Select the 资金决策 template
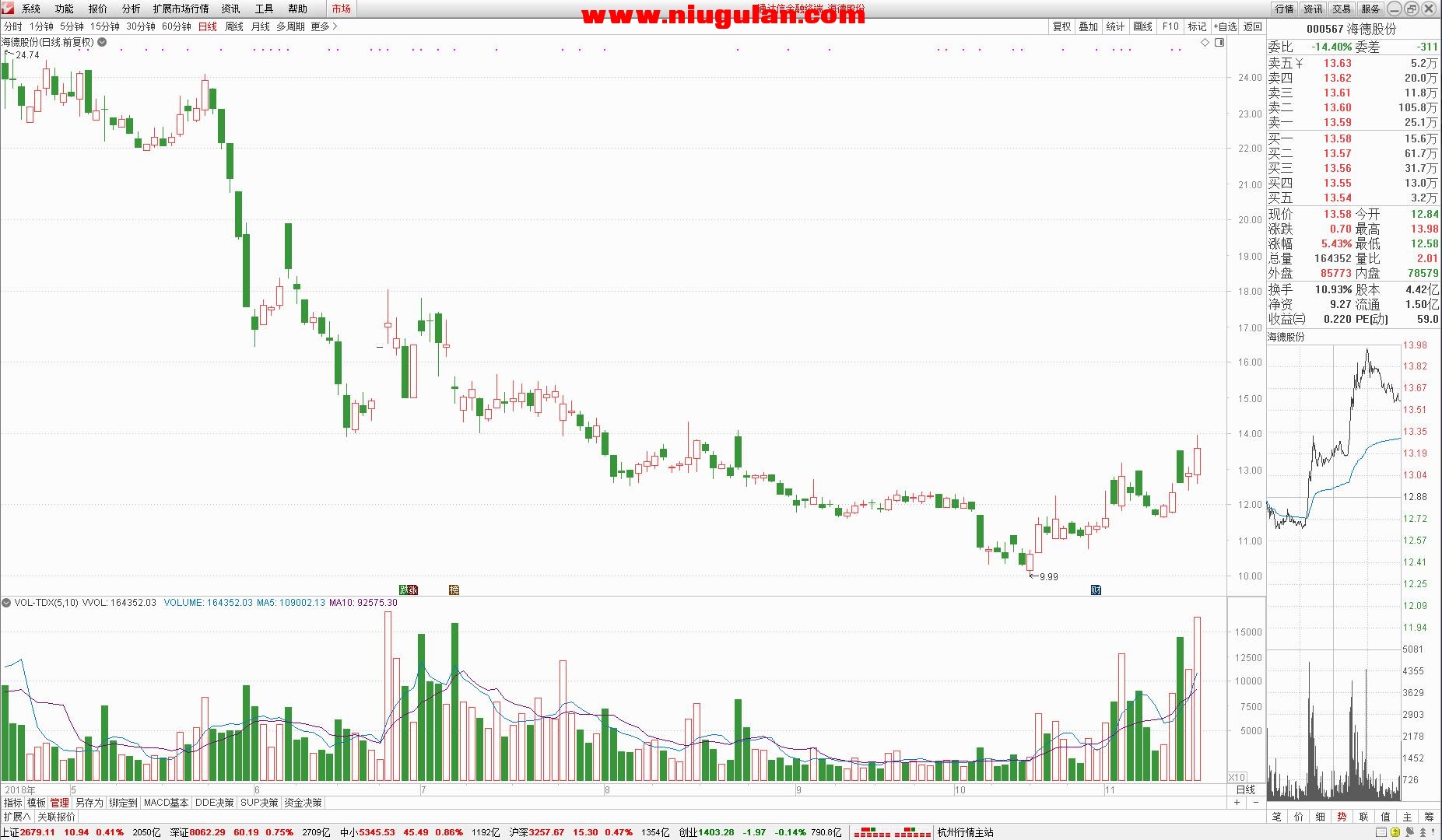Viewport: 1442px width, 840px height. tap(303, 803)
